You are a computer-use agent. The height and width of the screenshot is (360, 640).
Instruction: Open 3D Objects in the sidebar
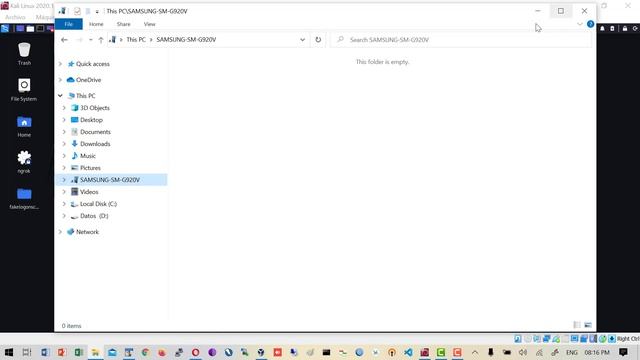pyautogui.click(x=95, y=108)
